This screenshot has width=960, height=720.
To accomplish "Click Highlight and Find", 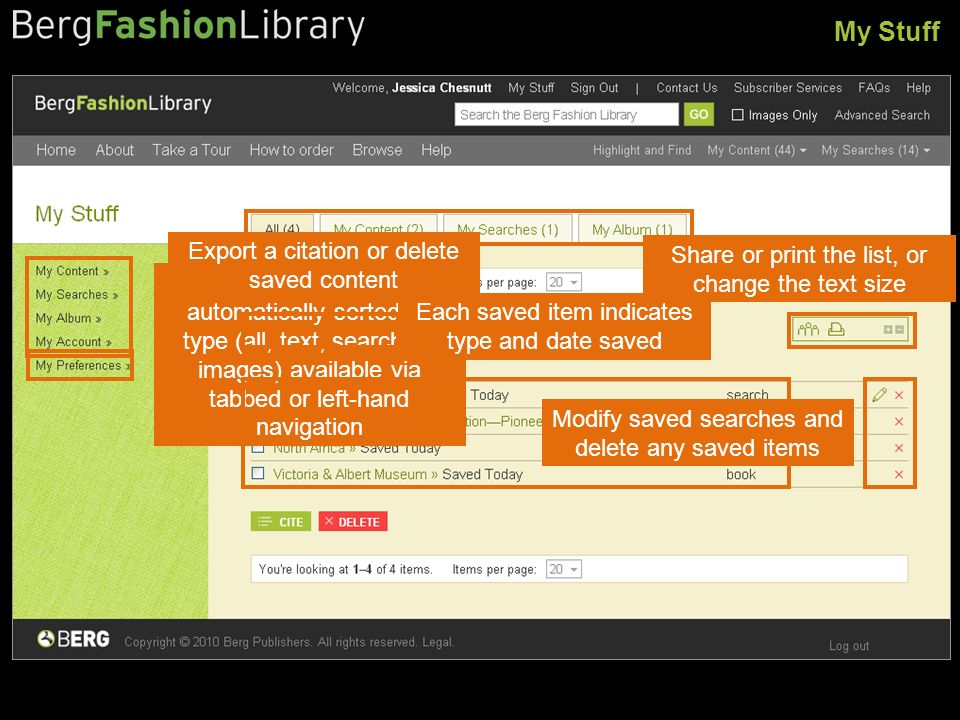I will 642,150.
